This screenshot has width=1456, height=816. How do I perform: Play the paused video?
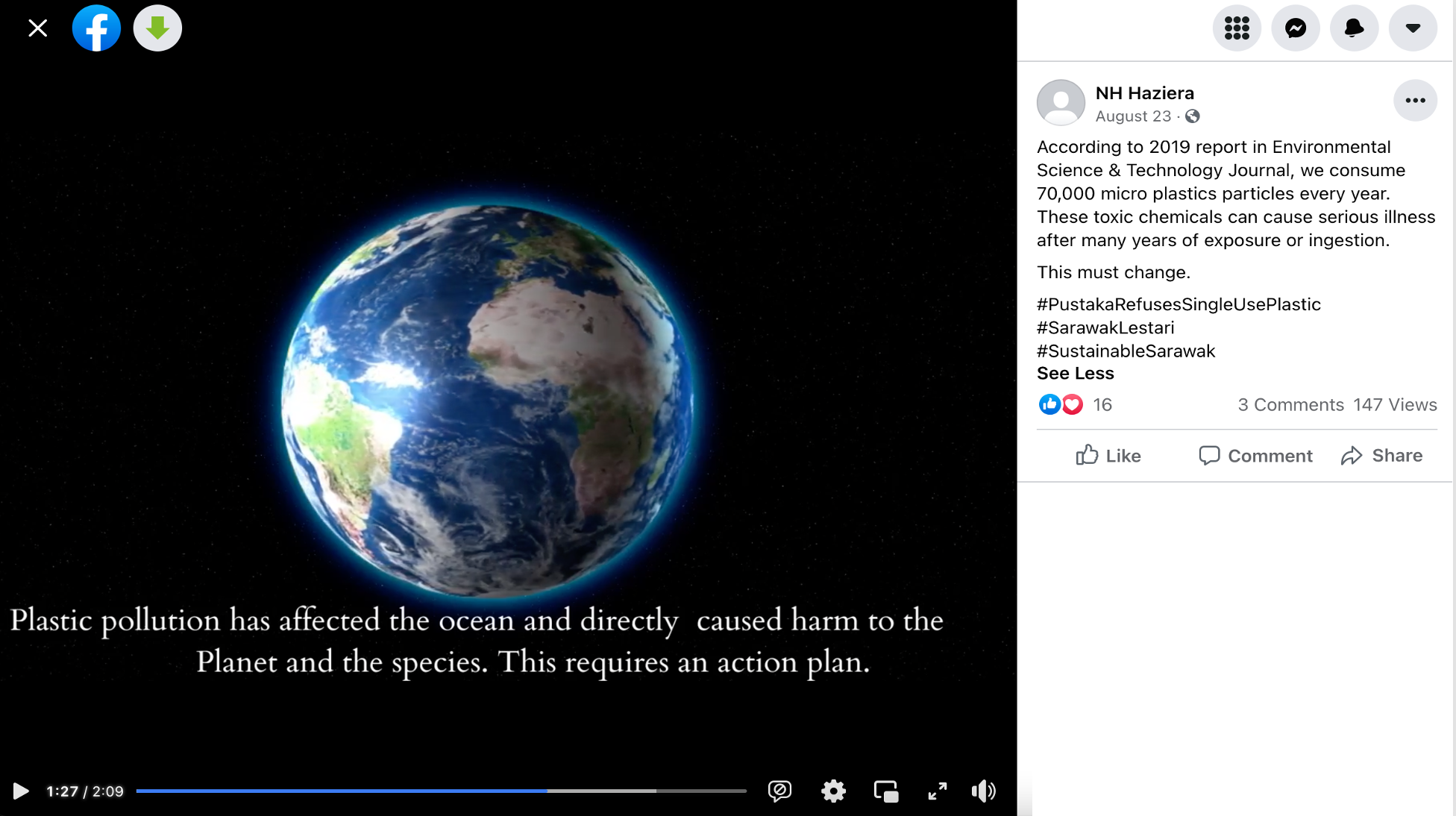pyautogui.click(x=21, y=791)
